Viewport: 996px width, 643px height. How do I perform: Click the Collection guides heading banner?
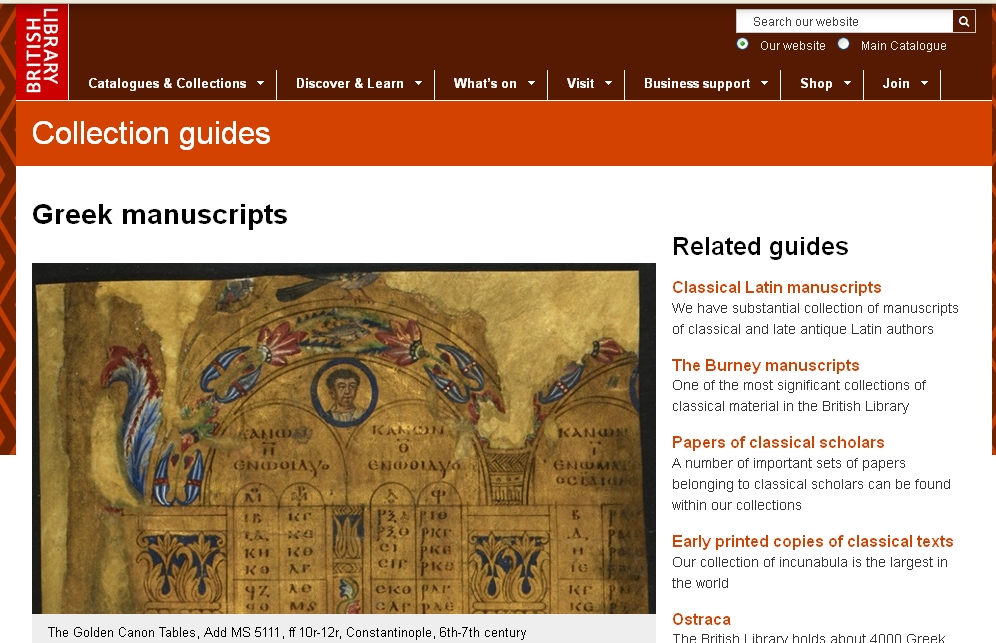151,133
